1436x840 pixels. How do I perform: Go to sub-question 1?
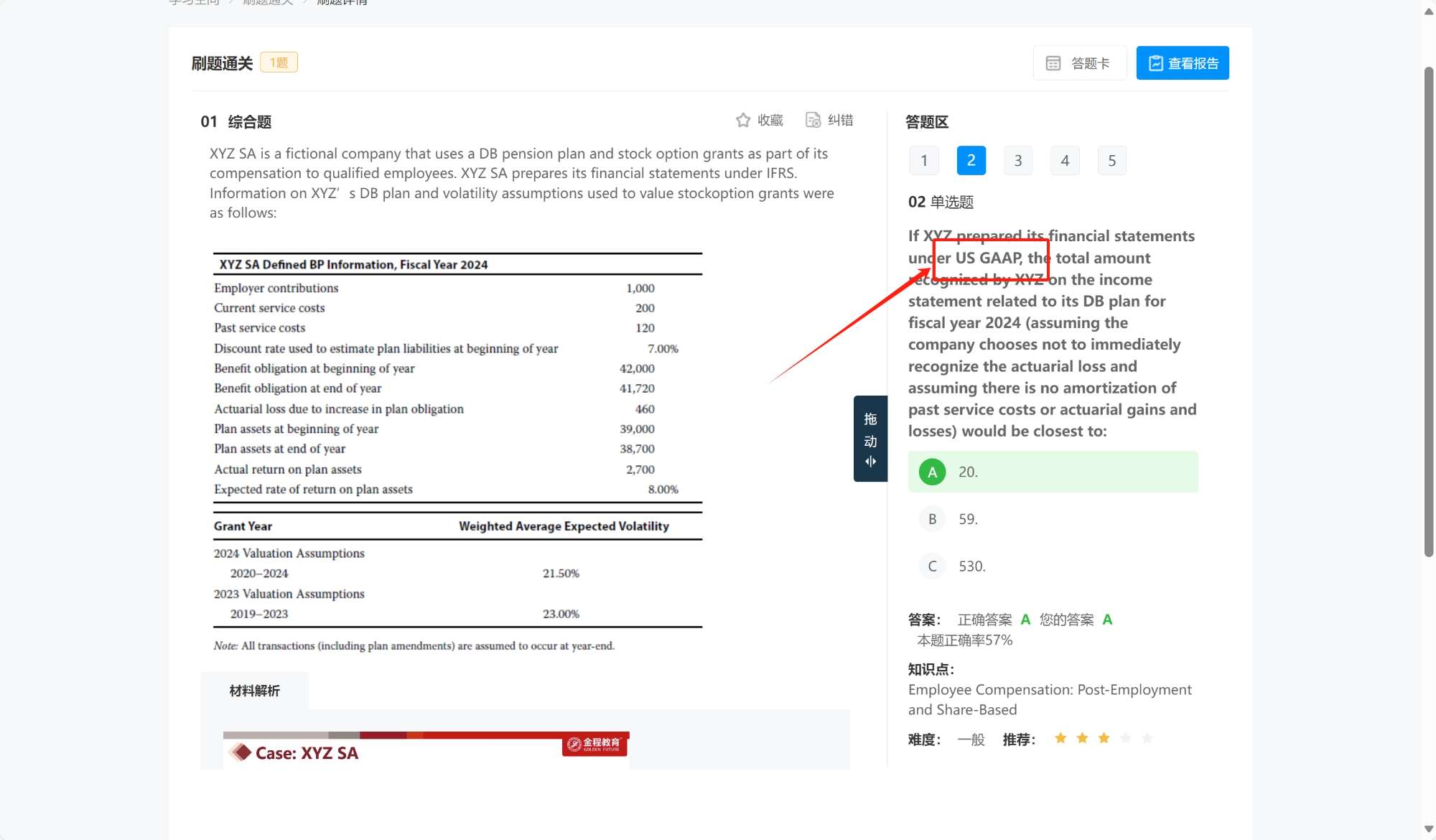point(924,161)
